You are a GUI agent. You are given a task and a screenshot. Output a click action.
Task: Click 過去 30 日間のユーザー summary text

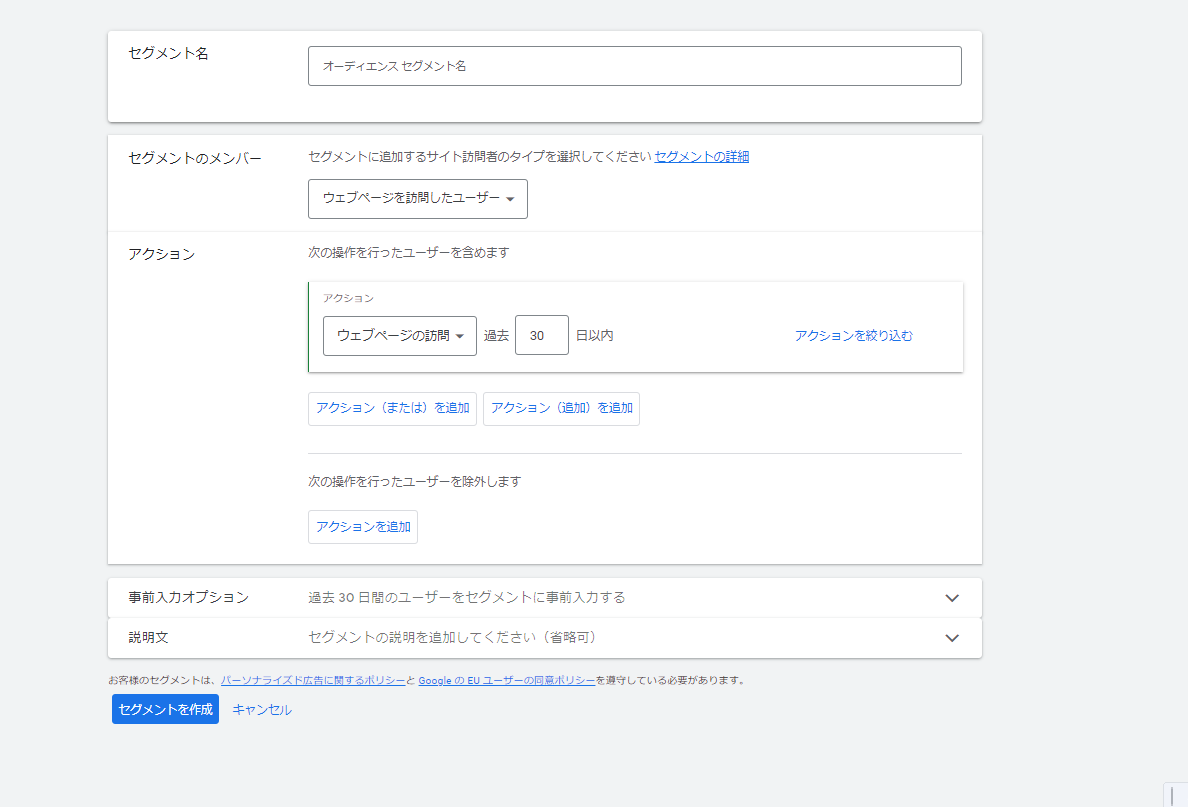[466, 597]
